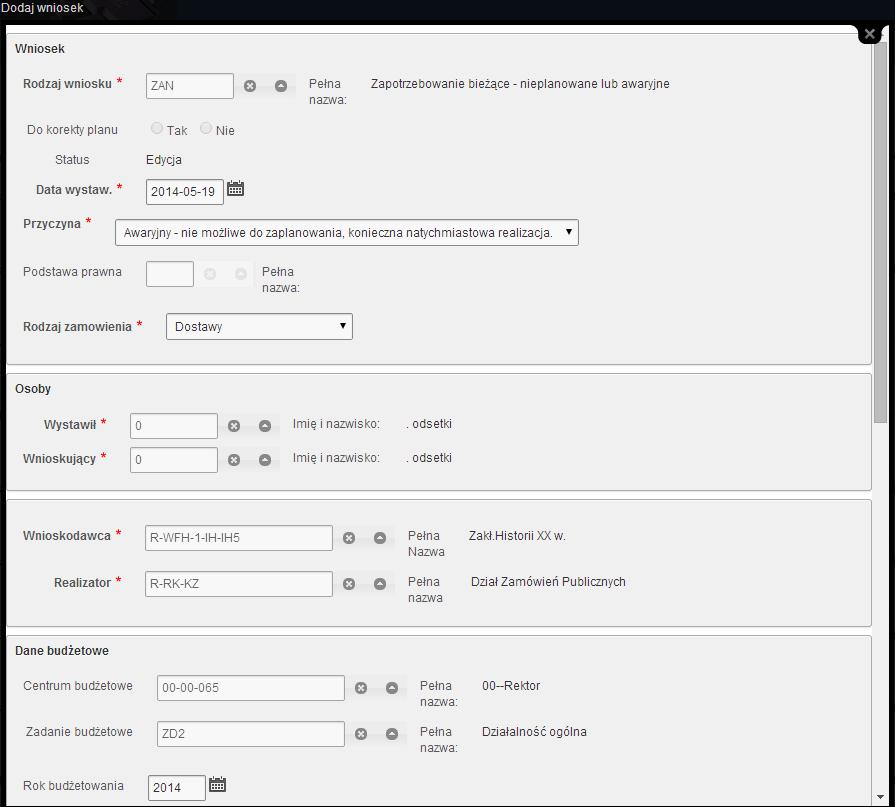Screen dimensions: 895x807
Task: Click the vertical scrollbar thumb
Action: 880,231
